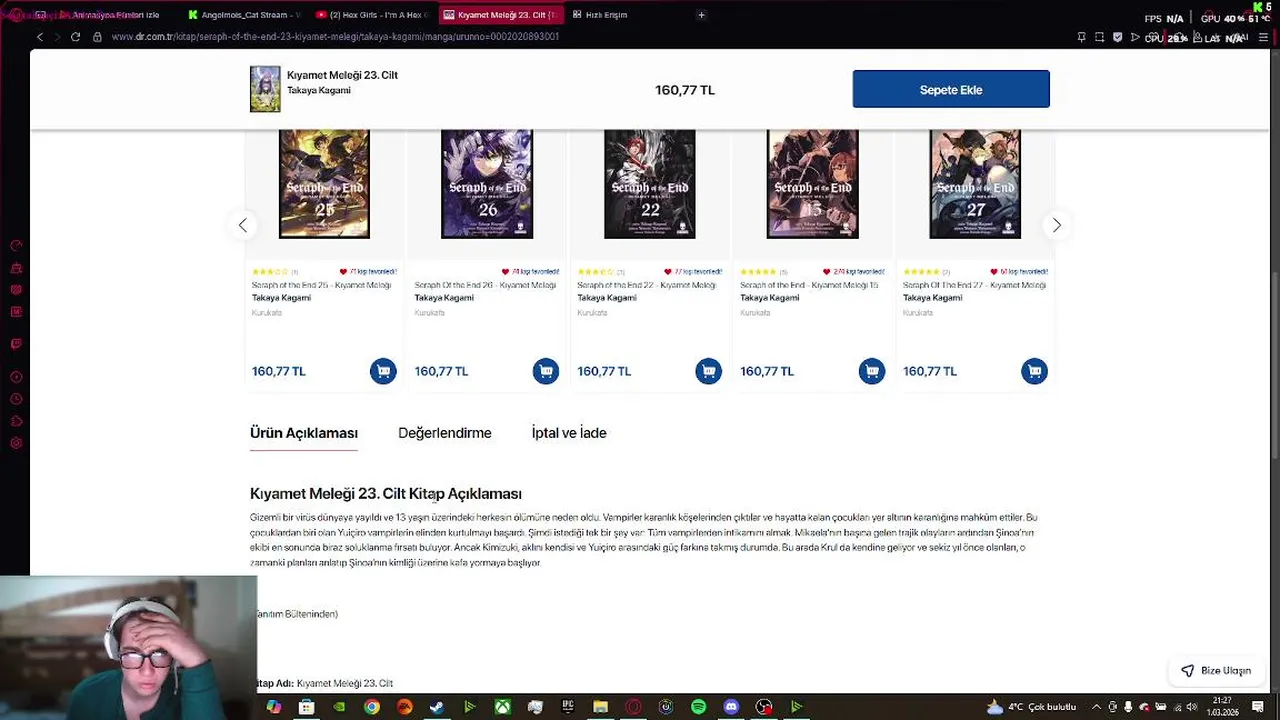Open Bize Ulaşın contact button
Screen dimensions: 1280x720
1216,670
